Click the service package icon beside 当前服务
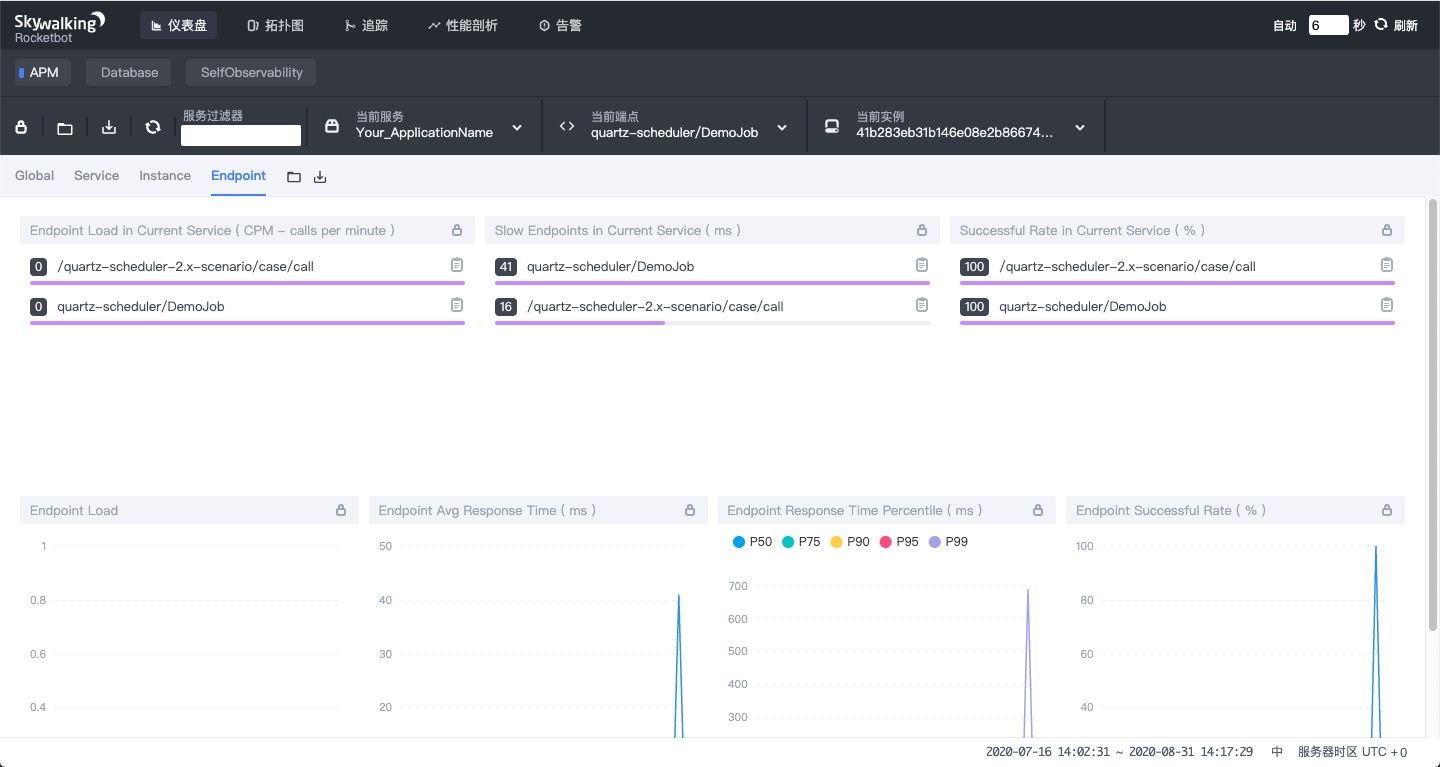This screenshot has height=767, width=1440. pos(333,126)
